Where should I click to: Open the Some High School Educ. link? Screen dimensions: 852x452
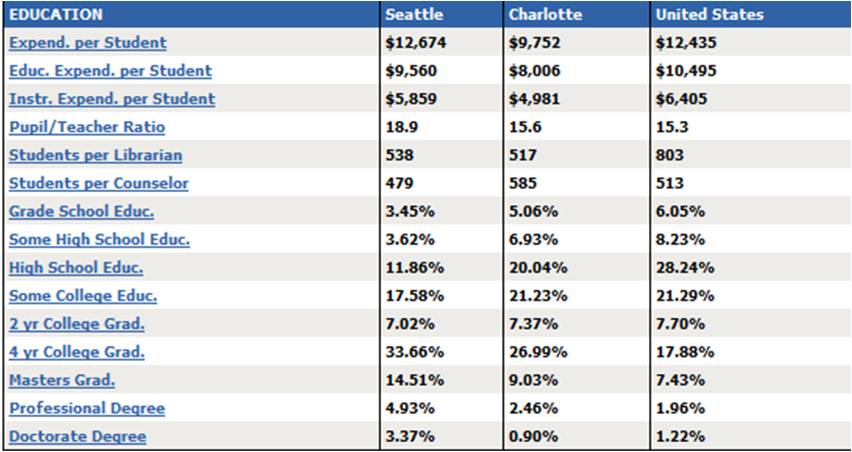[x=100, y=239]
